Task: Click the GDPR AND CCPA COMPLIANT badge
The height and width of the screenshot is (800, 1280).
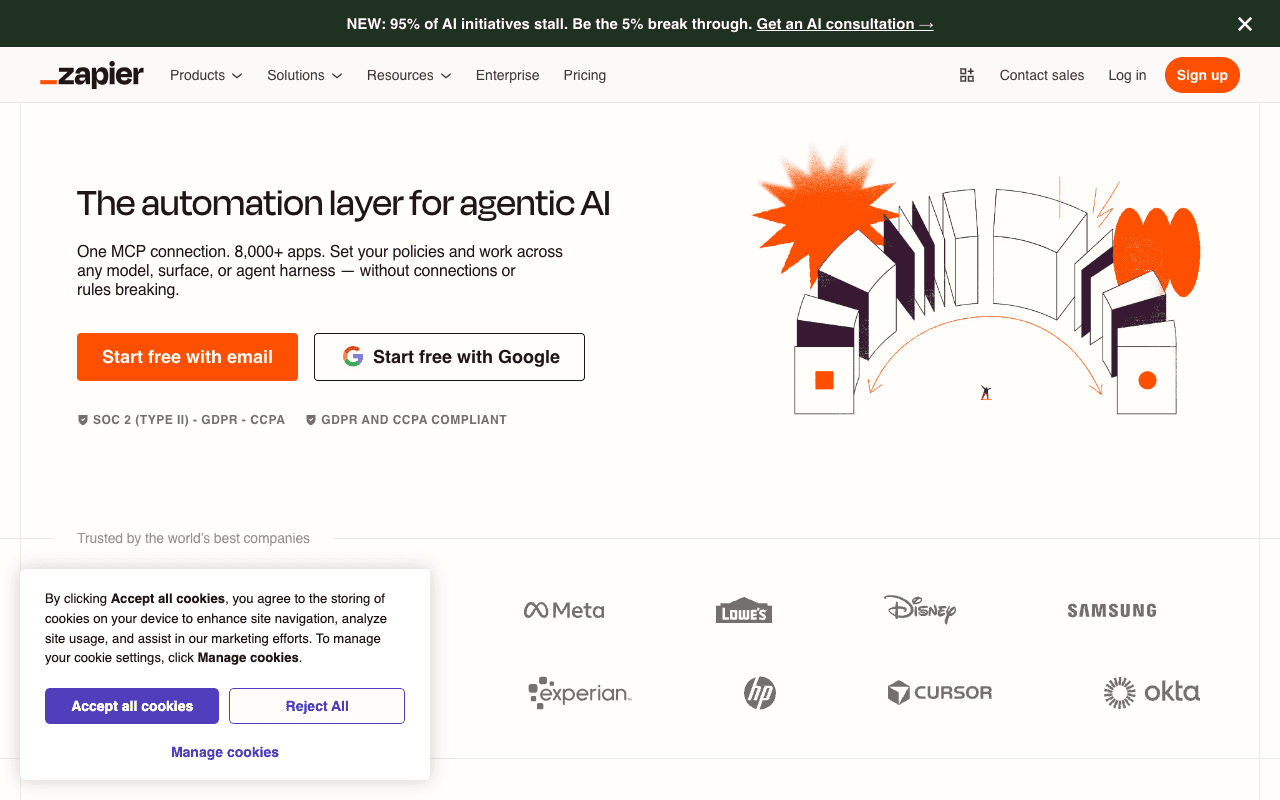Action: (x=406, y=420)
